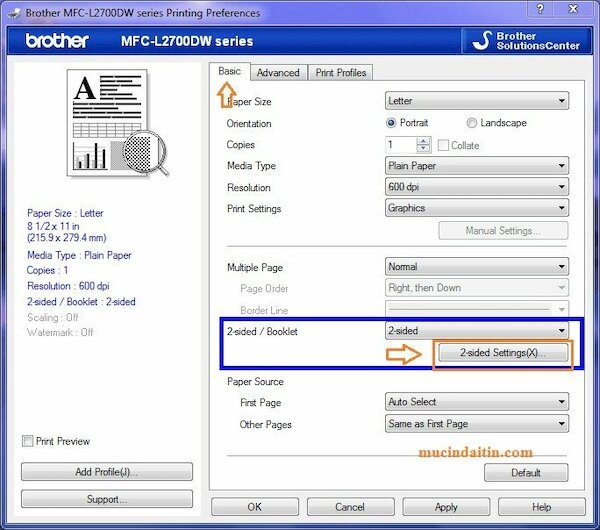Open the 2-sided / Booklet dropdown
The image size is (600, 530).
tap(477, 331)
